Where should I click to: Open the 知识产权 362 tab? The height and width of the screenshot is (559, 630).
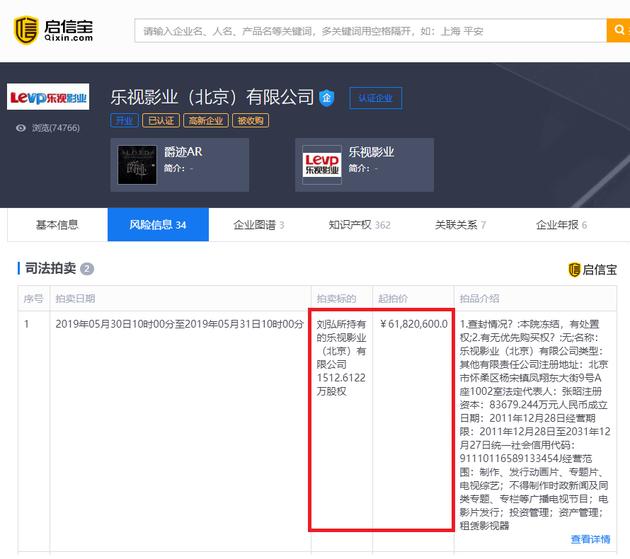coord(360,225)
